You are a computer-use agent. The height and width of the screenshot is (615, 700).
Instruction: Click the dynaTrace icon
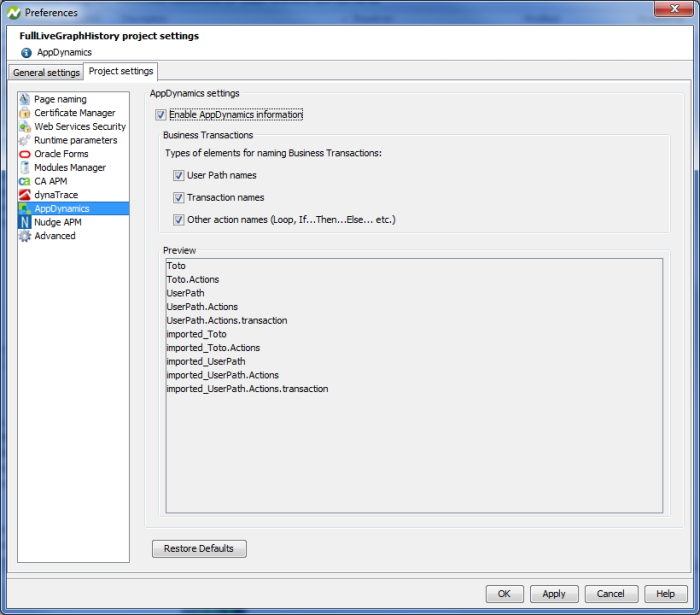click(25, 195)
